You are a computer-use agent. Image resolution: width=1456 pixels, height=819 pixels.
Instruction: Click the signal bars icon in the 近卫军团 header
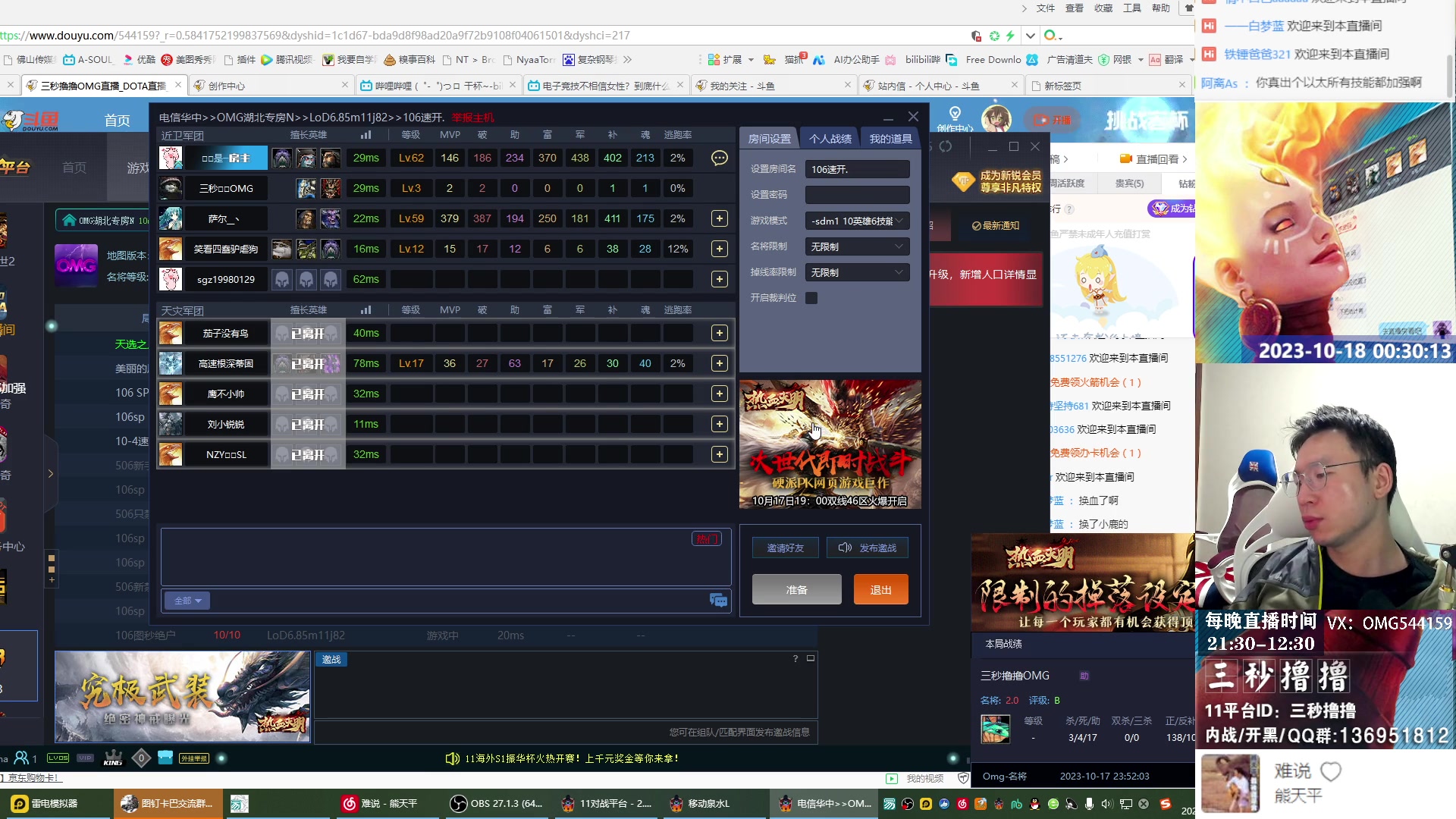366,135
